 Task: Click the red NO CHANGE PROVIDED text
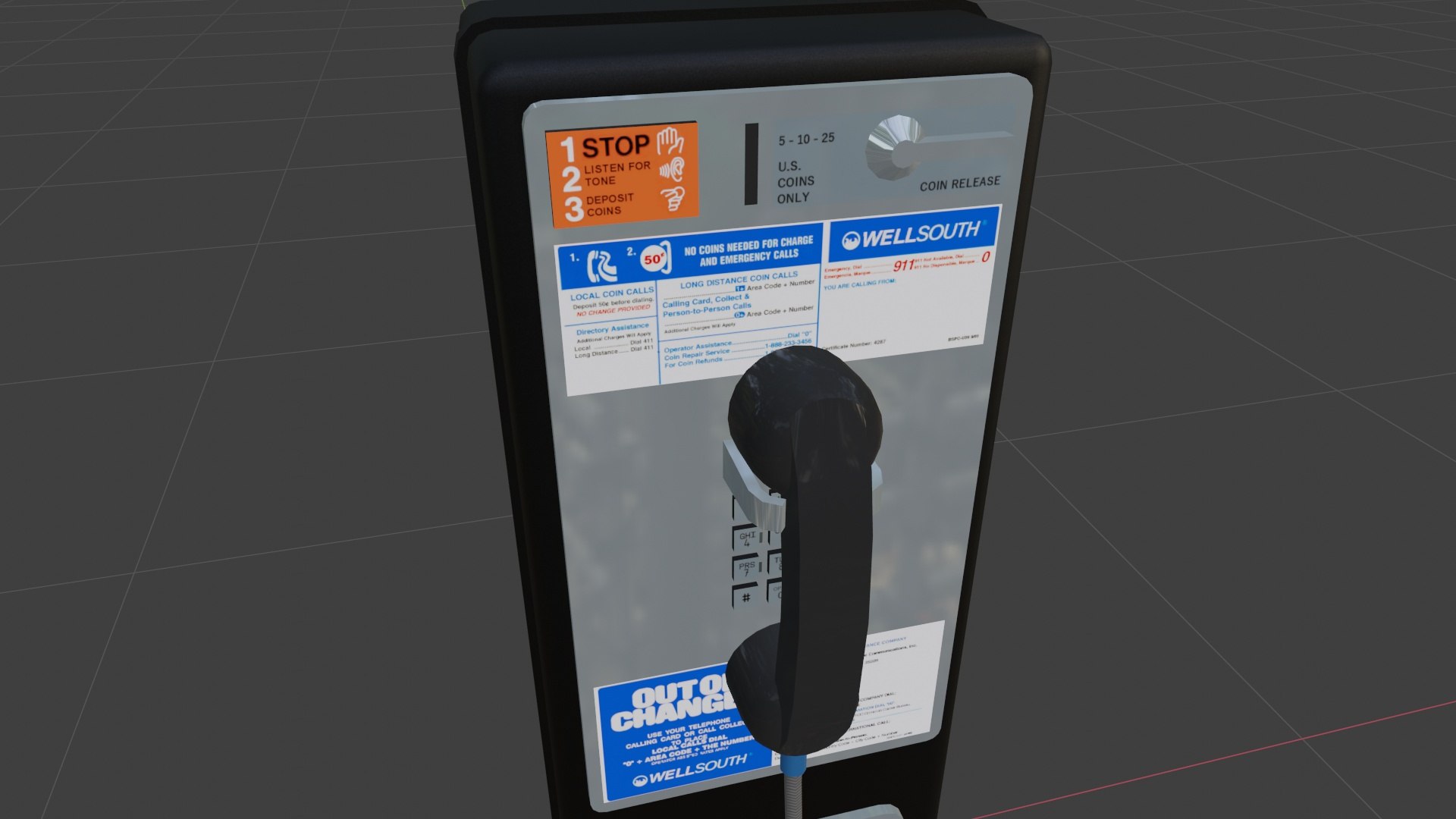click(613, 310)
